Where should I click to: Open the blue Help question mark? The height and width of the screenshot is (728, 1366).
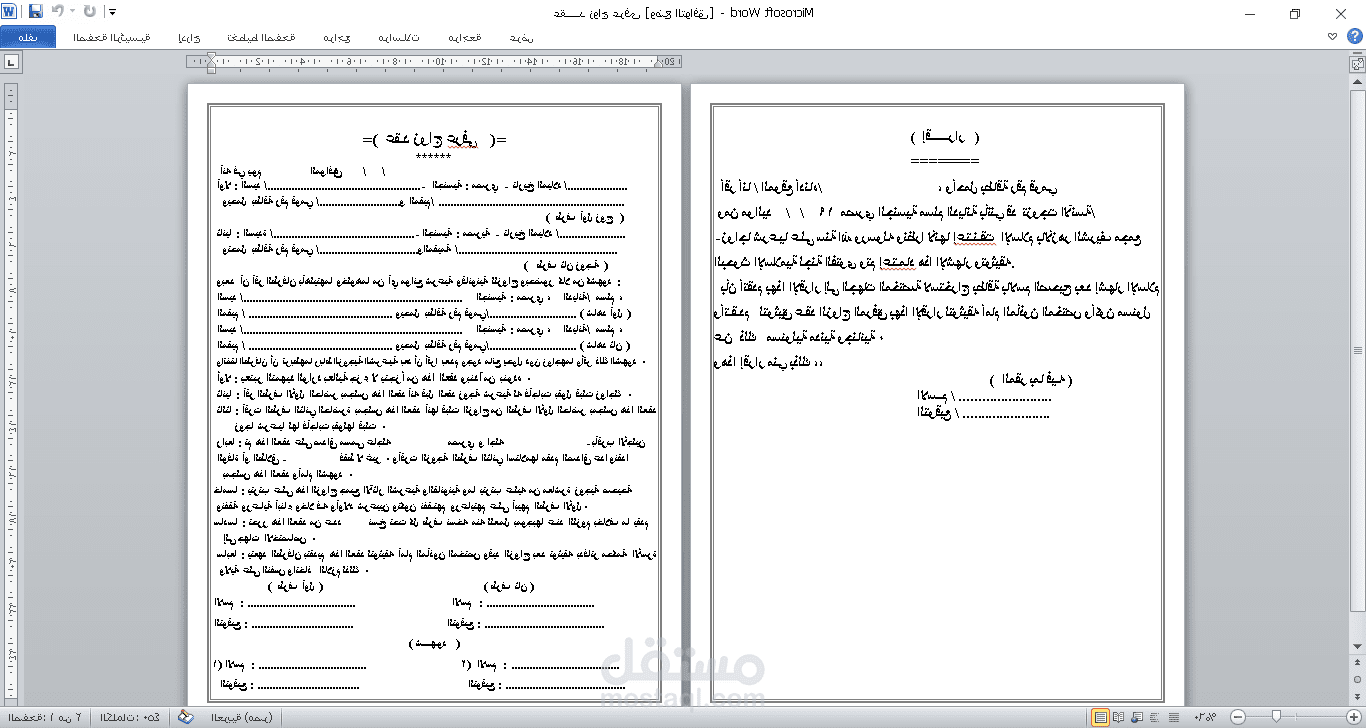tap(1356, 36)
